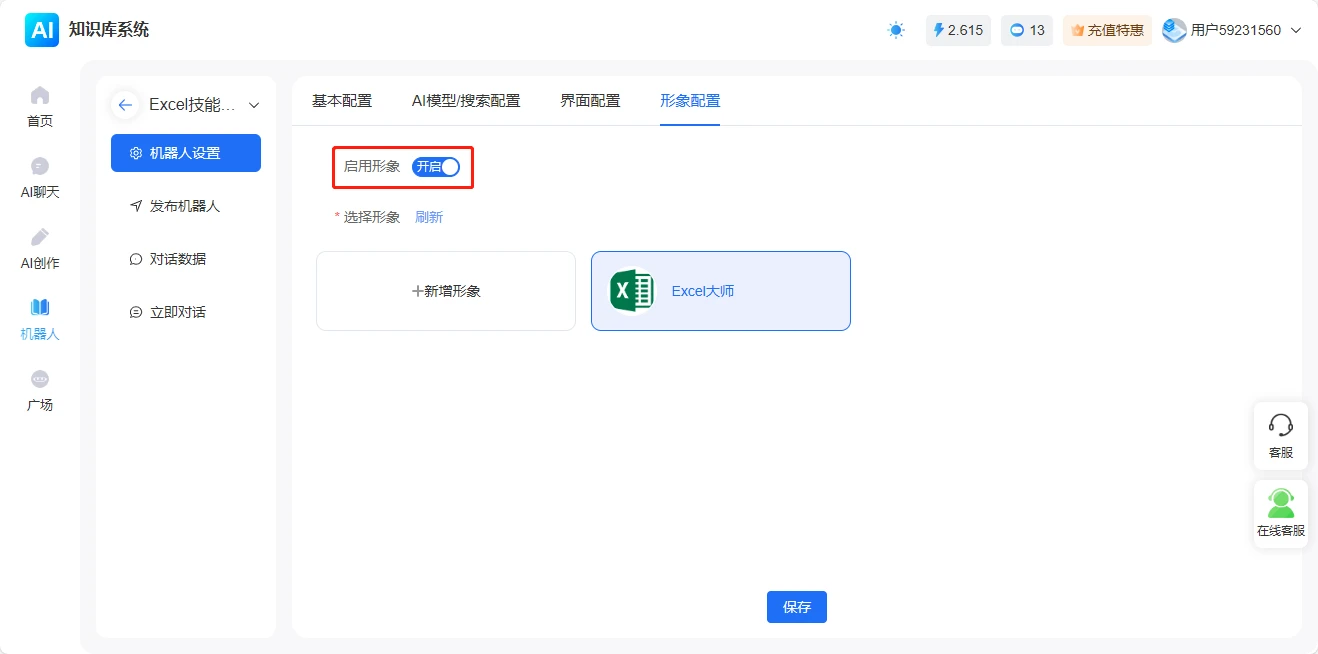This screenshot has width=1318, height=654.
Task: Open the 广场 plaza section
Action: [39, 390]
